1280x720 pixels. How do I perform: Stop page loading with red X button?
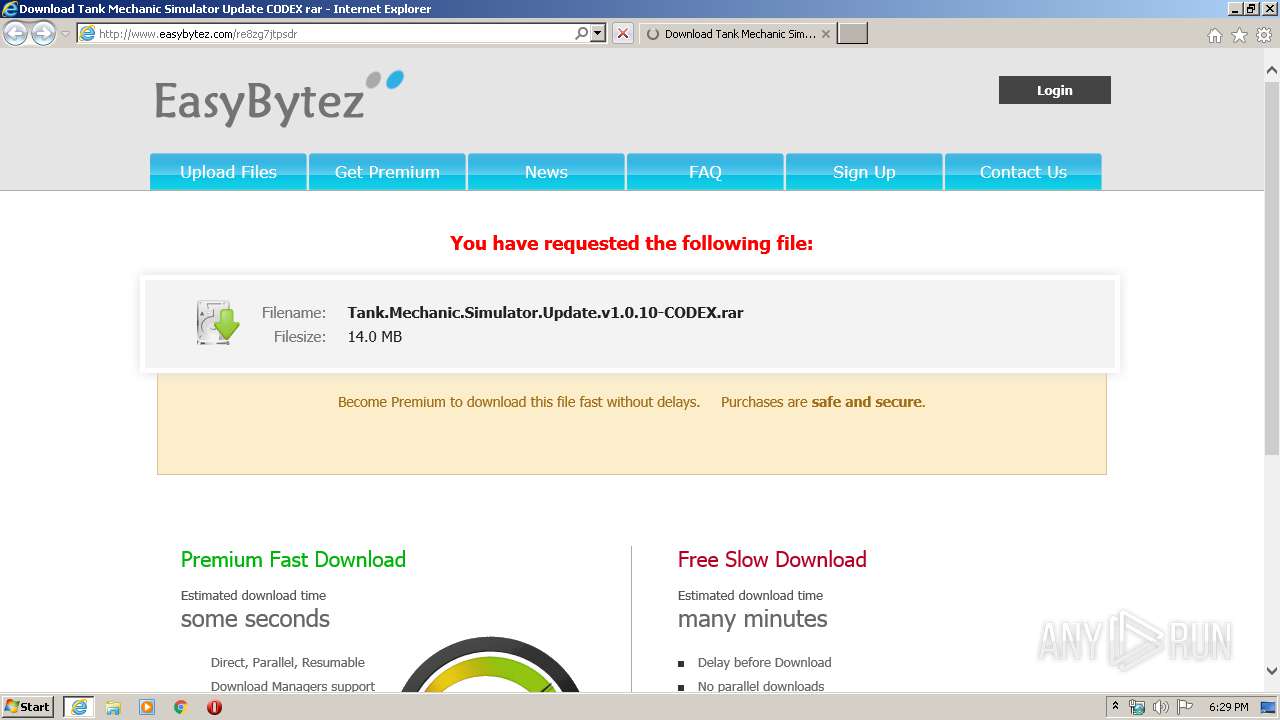pyautogui.click(x=623, y=33)
